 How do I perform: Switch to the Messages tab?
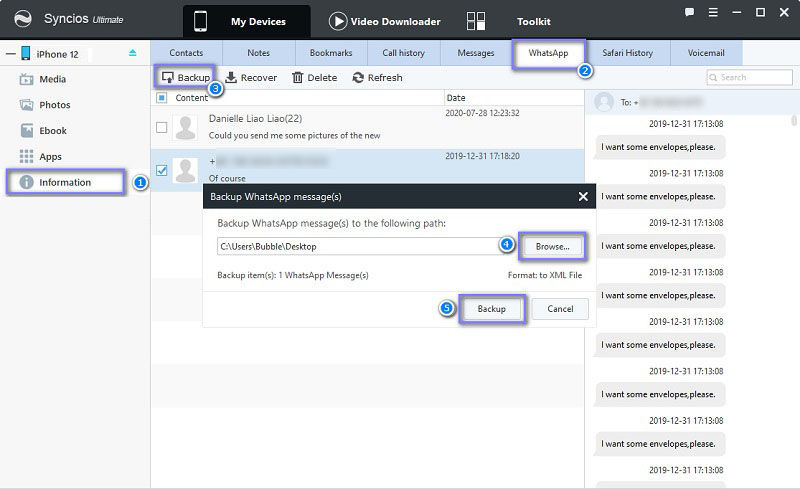(x=476, y=53)
